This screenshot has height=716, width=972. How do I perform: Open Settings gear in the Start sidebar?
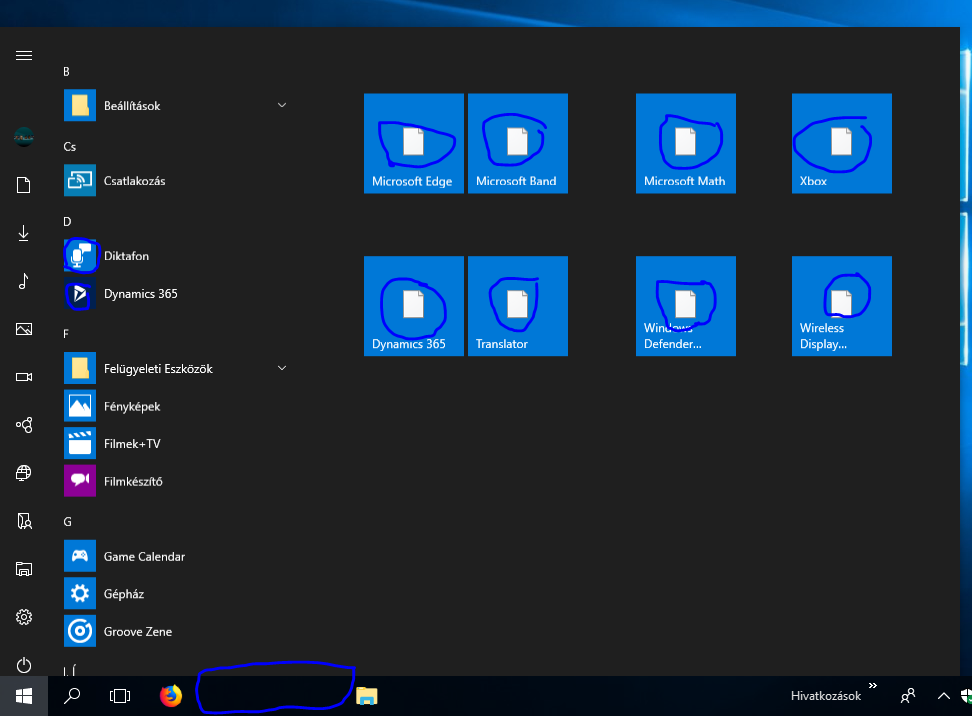click(x=24, y=617)
